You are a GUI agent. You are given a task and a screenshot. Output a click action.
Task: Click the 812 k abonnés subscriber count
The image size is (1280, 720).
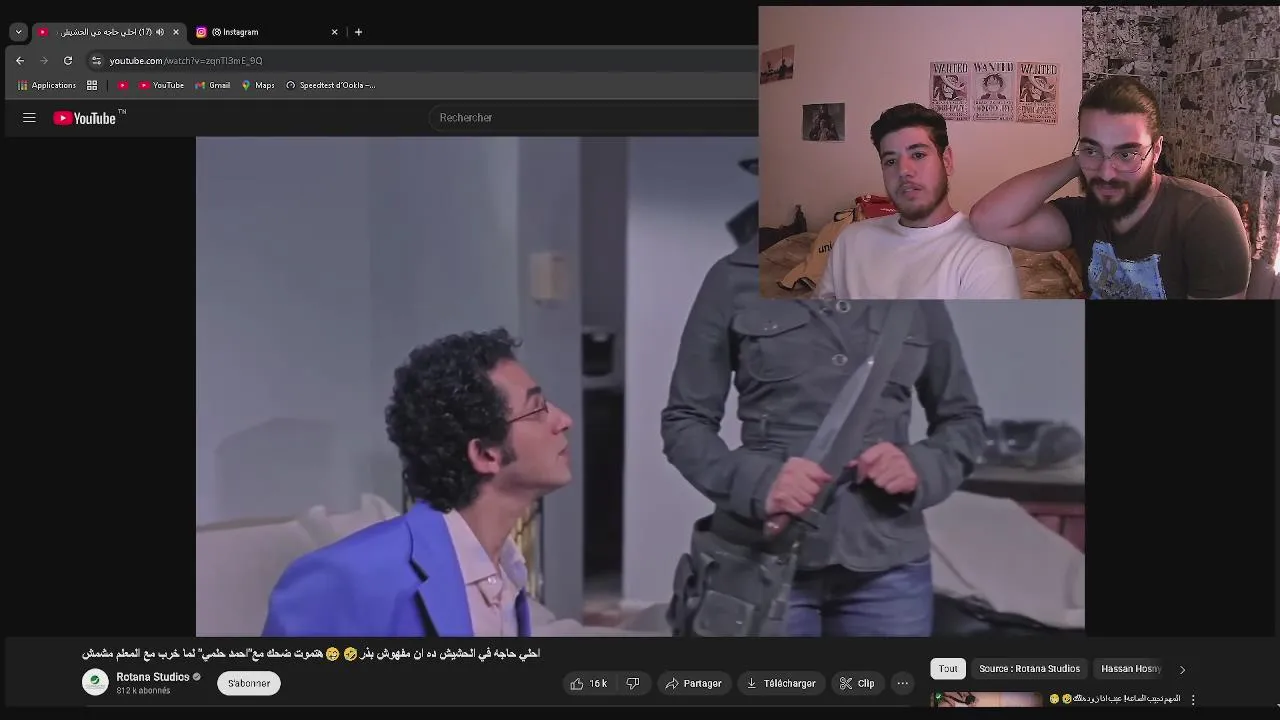pyautogui.click(x=143, y=691)
